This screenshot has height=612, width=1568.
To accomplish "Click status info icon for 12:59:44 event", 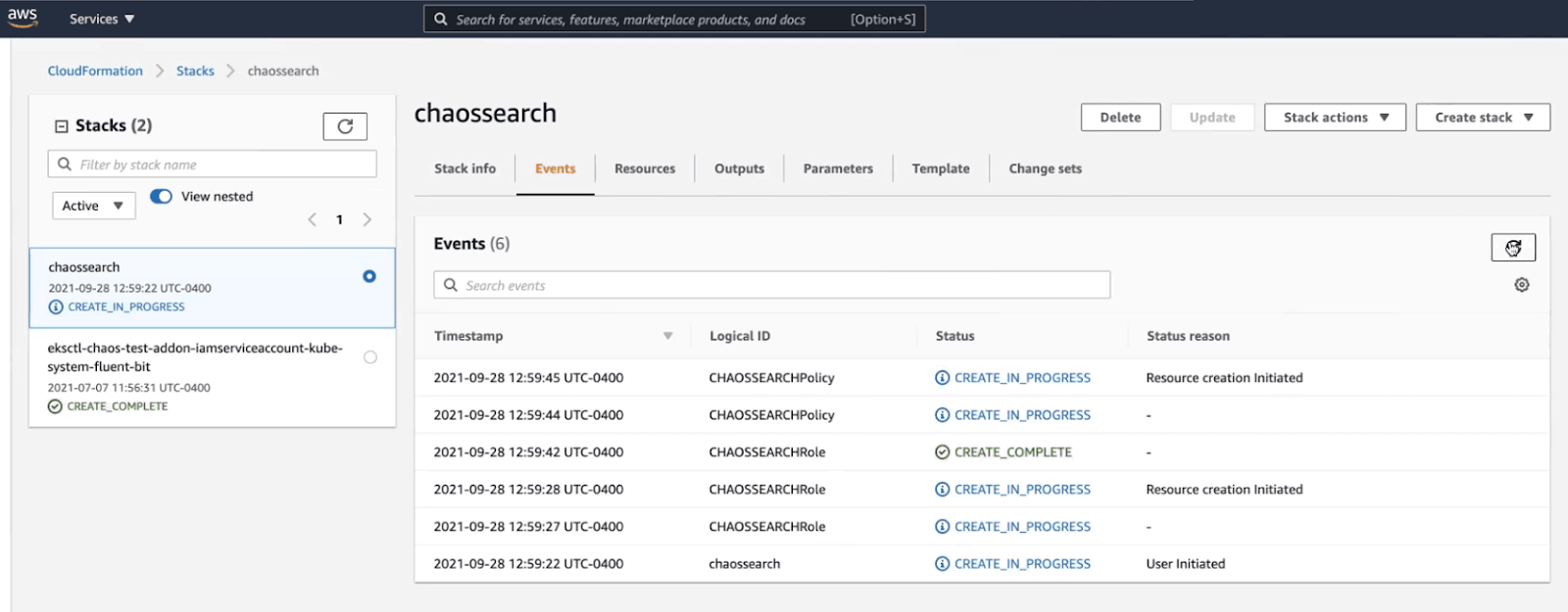I will 942,415.
